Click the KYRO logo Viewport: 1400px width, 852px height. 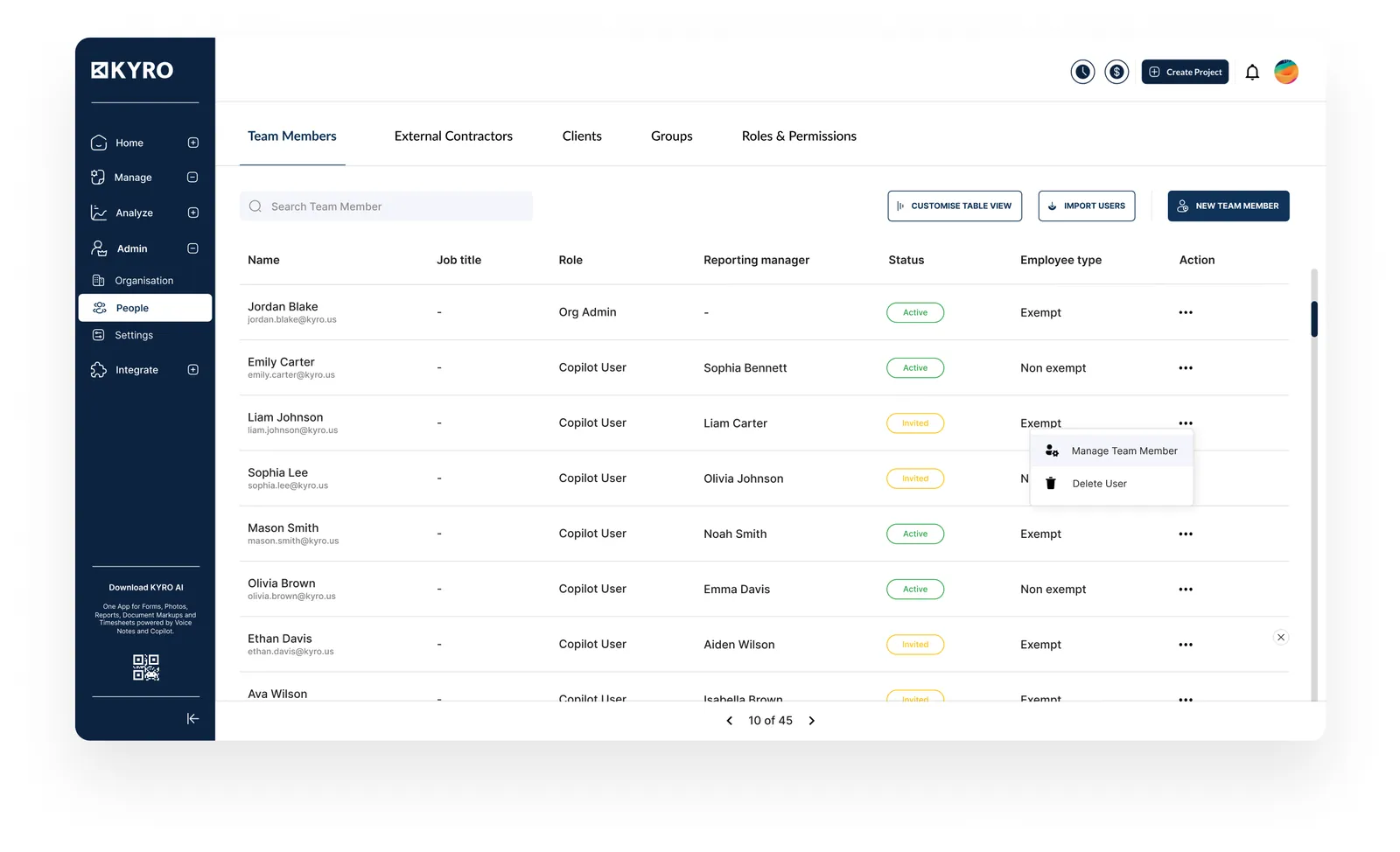132,70
